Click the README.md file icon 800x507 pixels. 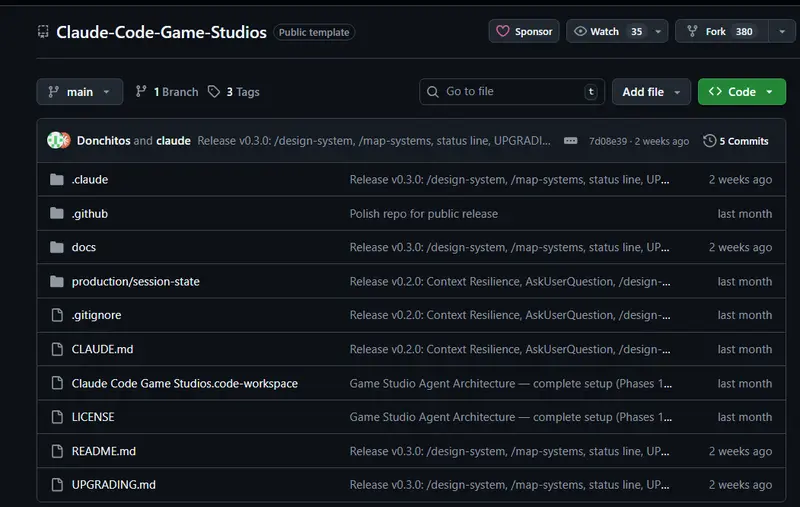coord(57,451)
